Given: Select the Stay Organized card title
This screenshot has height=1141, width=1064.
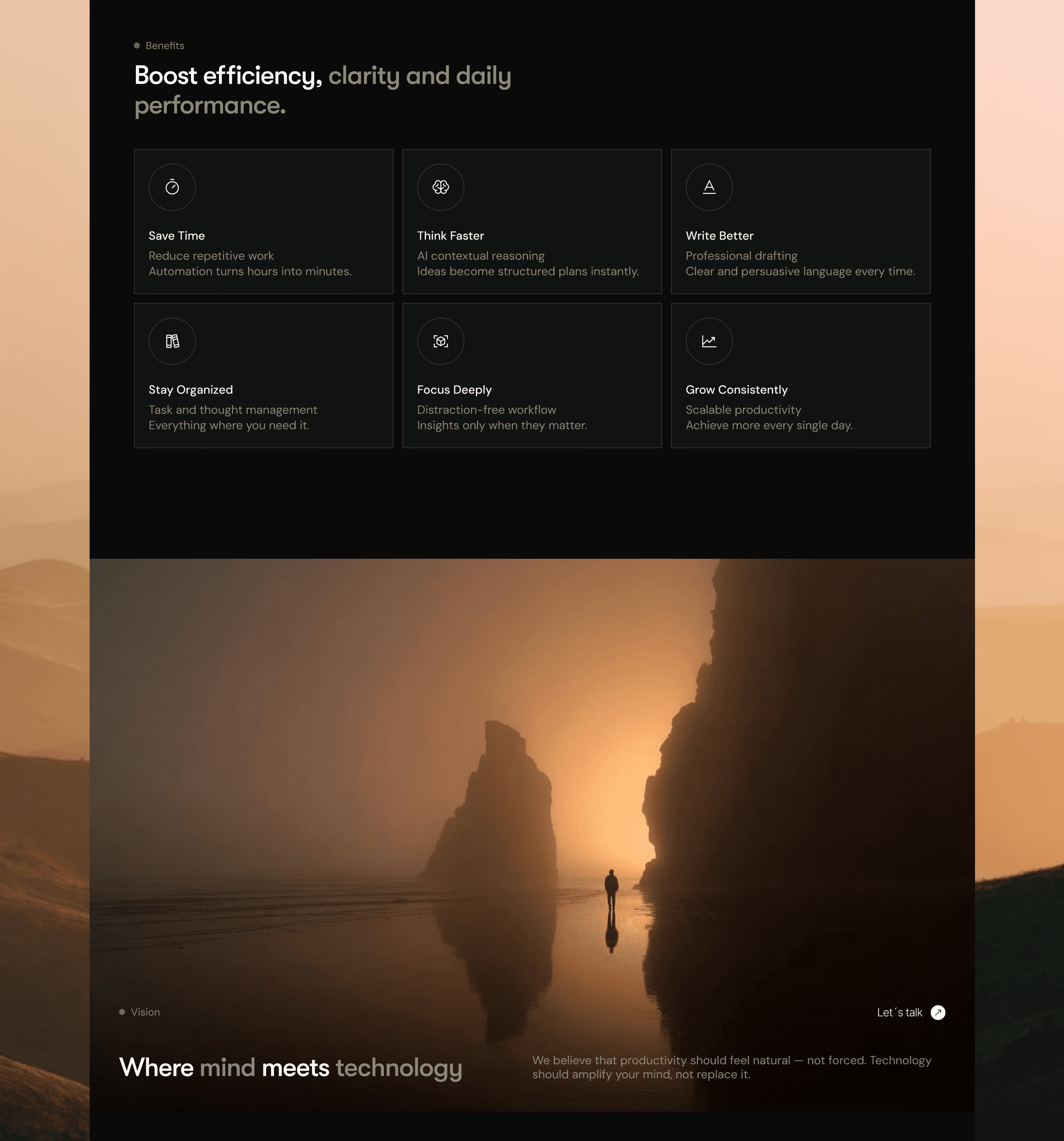Looking at the screenshot, I should pyautogui.click(x=190, y=390).
